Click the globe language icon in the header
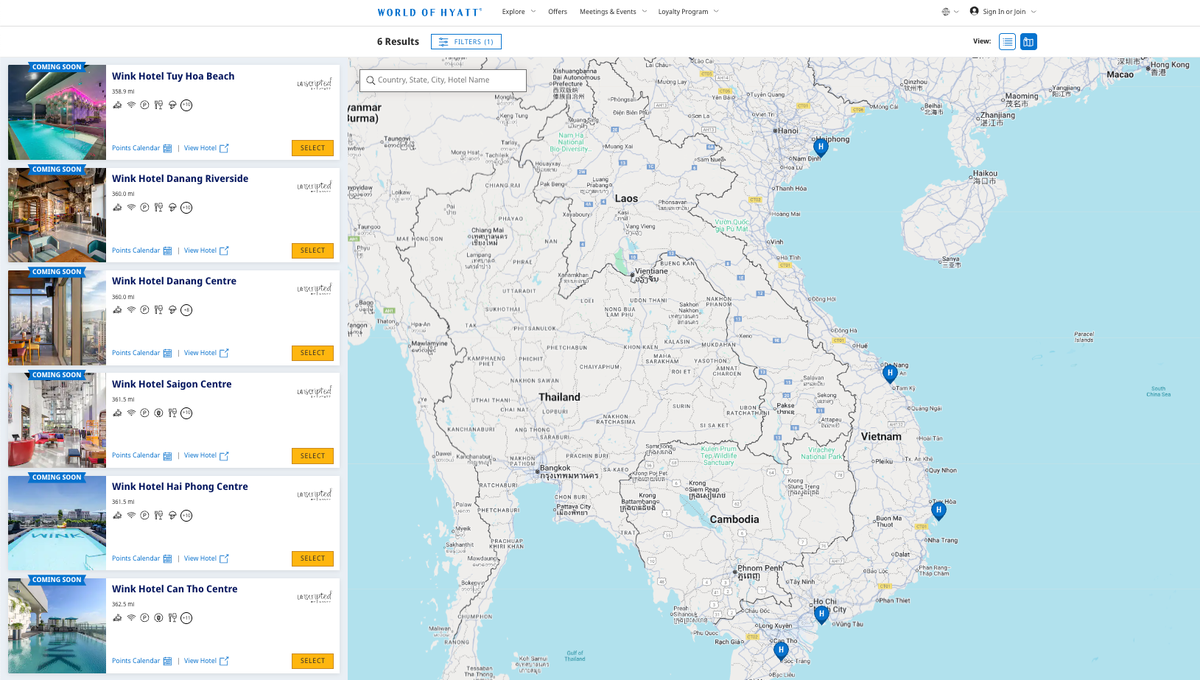The image size is (1200, 680). (946, 12)
